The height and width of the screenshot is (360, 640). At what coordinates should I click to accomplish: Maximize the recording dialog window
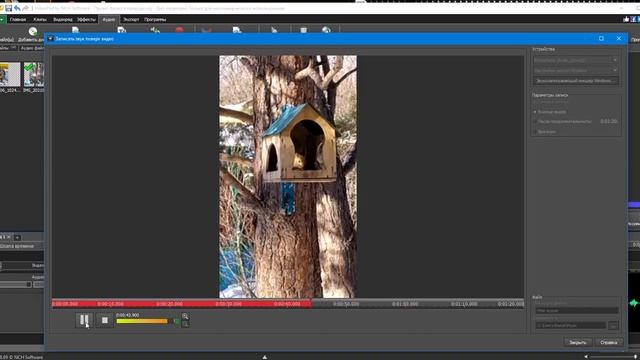(601, 38)
